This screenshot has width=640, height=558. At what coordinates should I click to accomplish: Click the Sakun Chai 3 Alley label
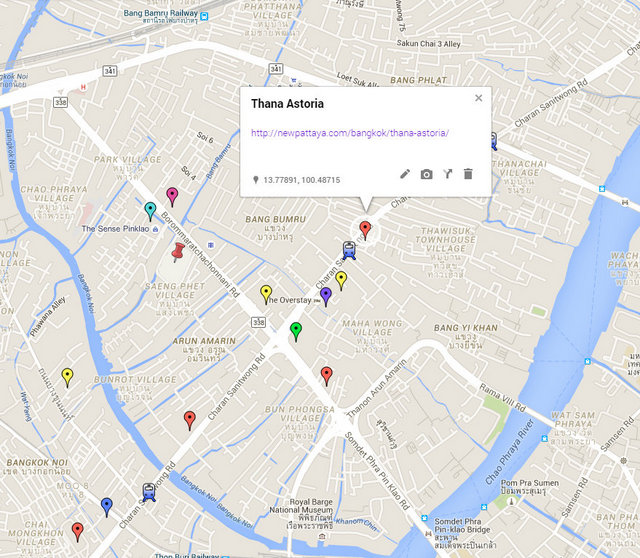(x=428, y=44)
